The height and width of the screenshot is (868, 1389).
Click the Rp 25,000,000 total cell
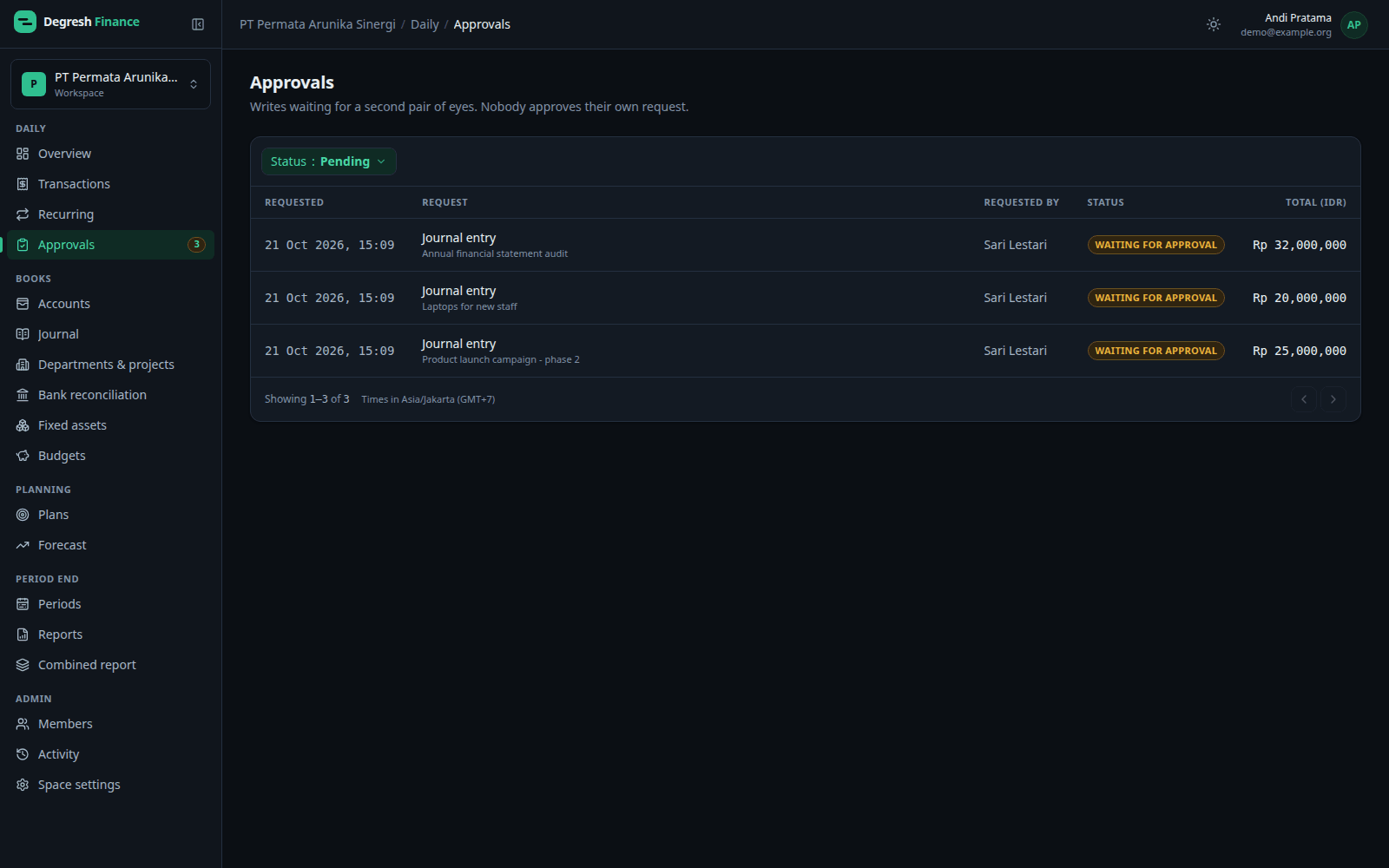[1300, 351]
